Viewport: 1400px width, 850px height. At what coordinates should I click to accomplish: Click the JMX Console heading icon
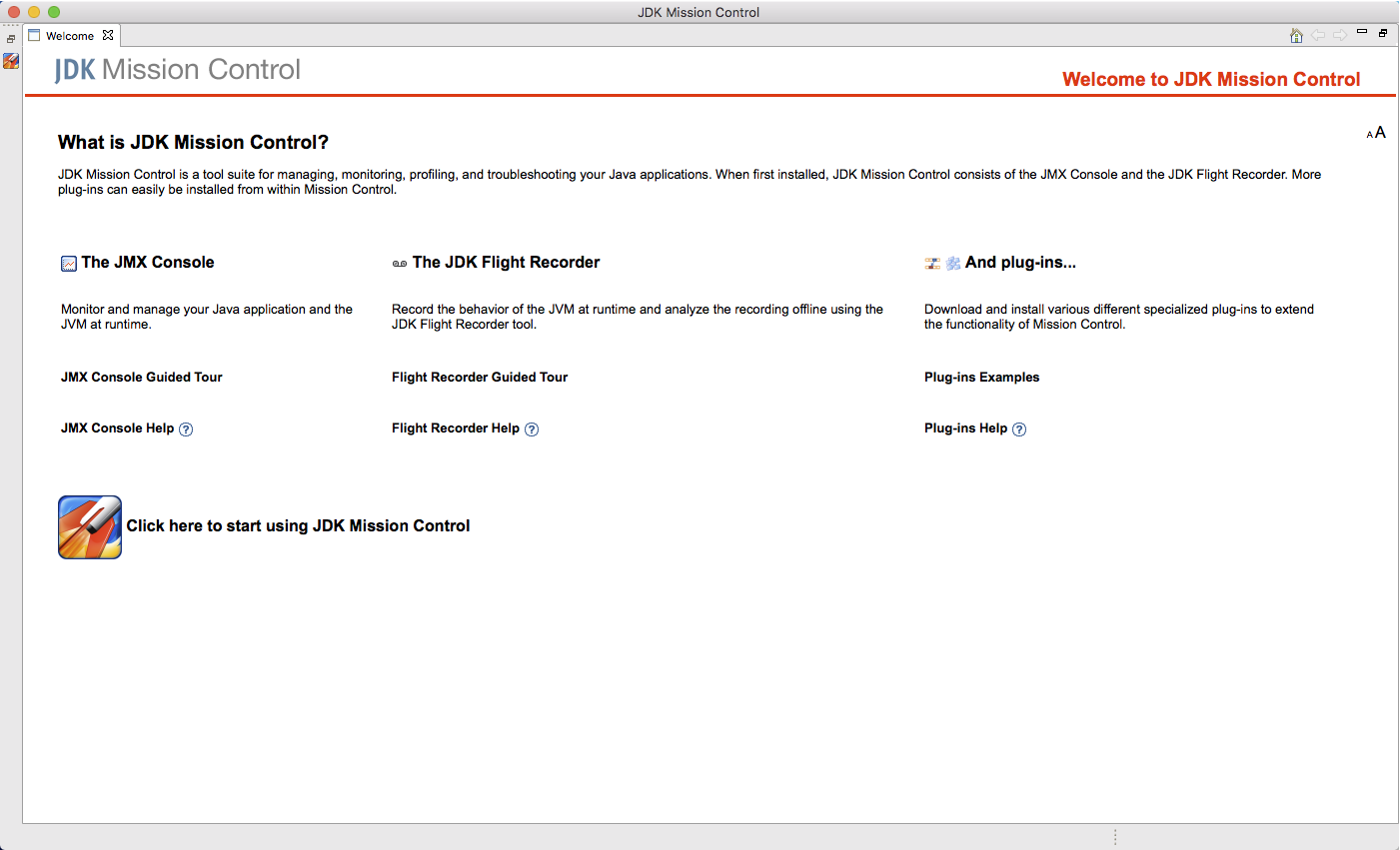(69, 264)
